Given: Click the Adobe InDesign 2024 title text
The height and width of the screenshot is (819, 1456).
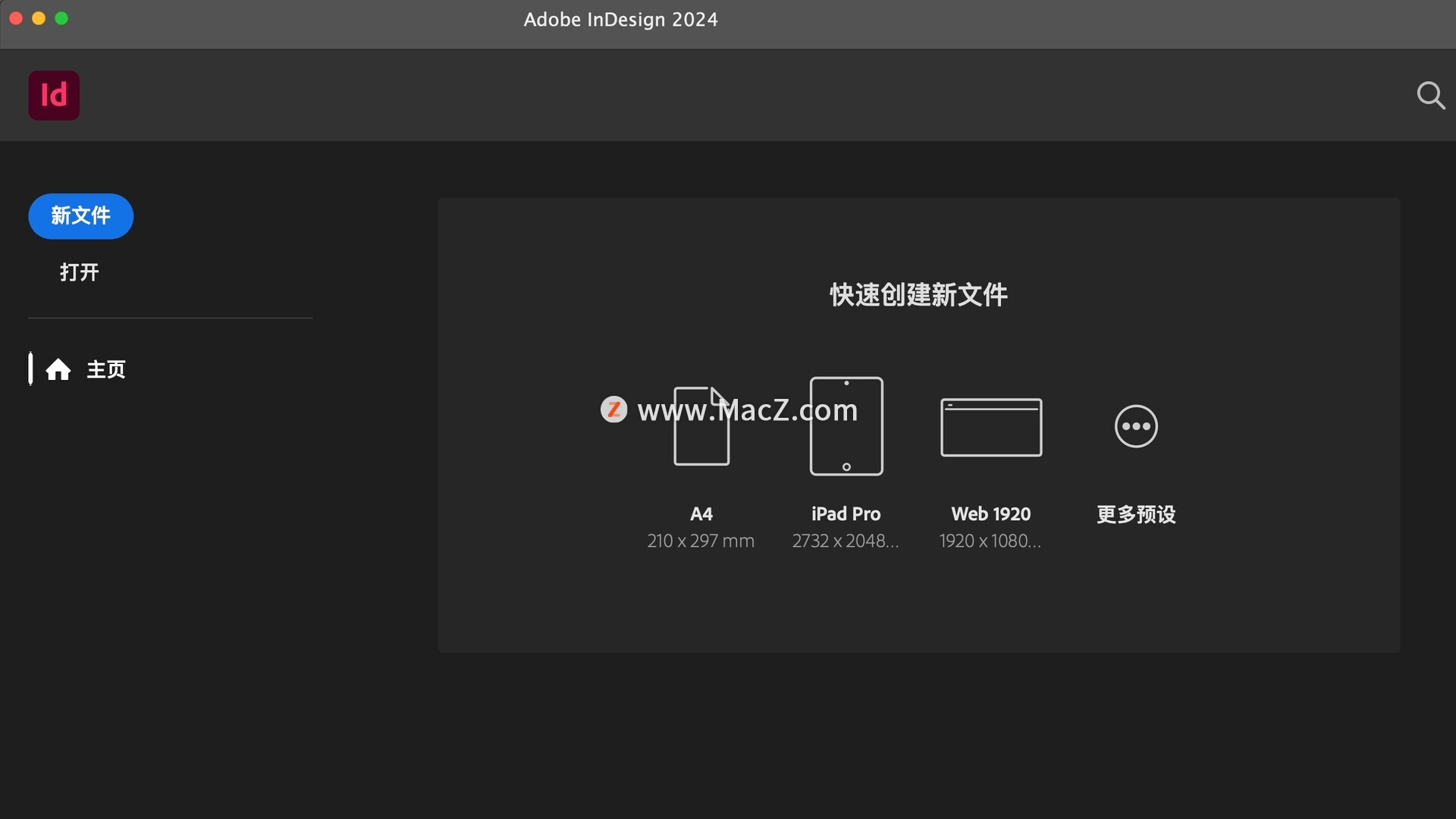Looking at the screenshot, I should coord(620,20).
